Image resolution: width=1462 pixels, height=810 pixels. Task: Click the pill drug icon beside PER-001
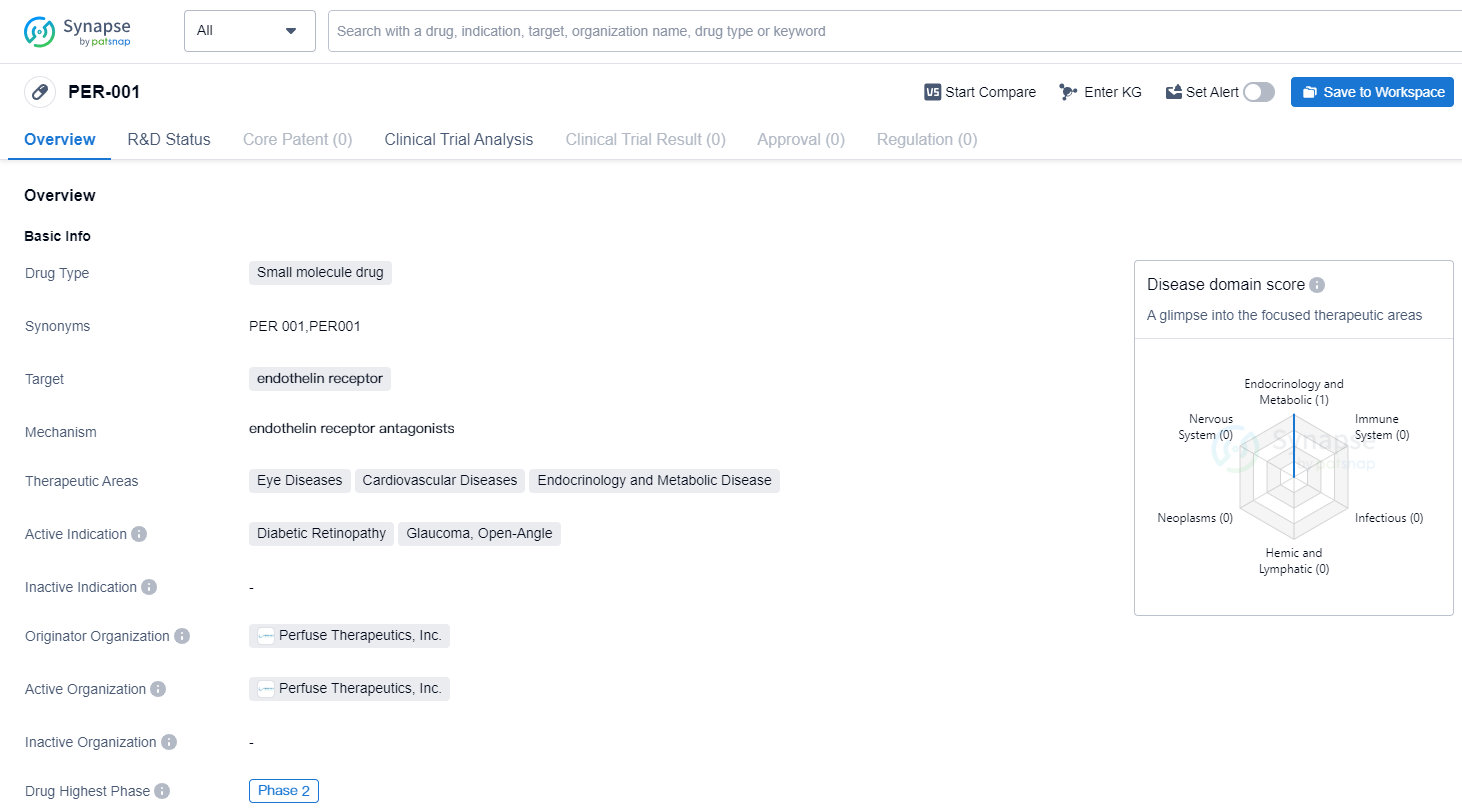(x=40, y=92)
